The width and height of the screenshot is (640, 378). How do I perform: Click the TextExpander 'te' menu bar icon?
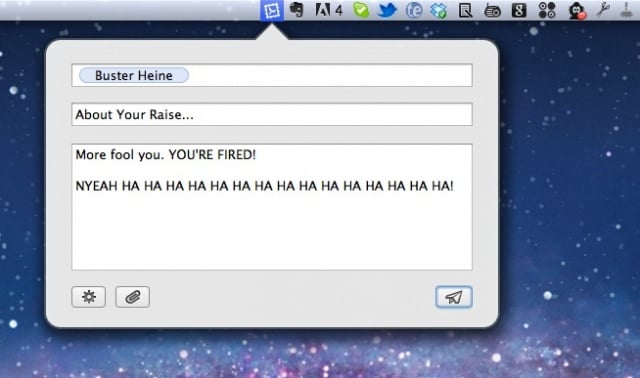point(413,10)
